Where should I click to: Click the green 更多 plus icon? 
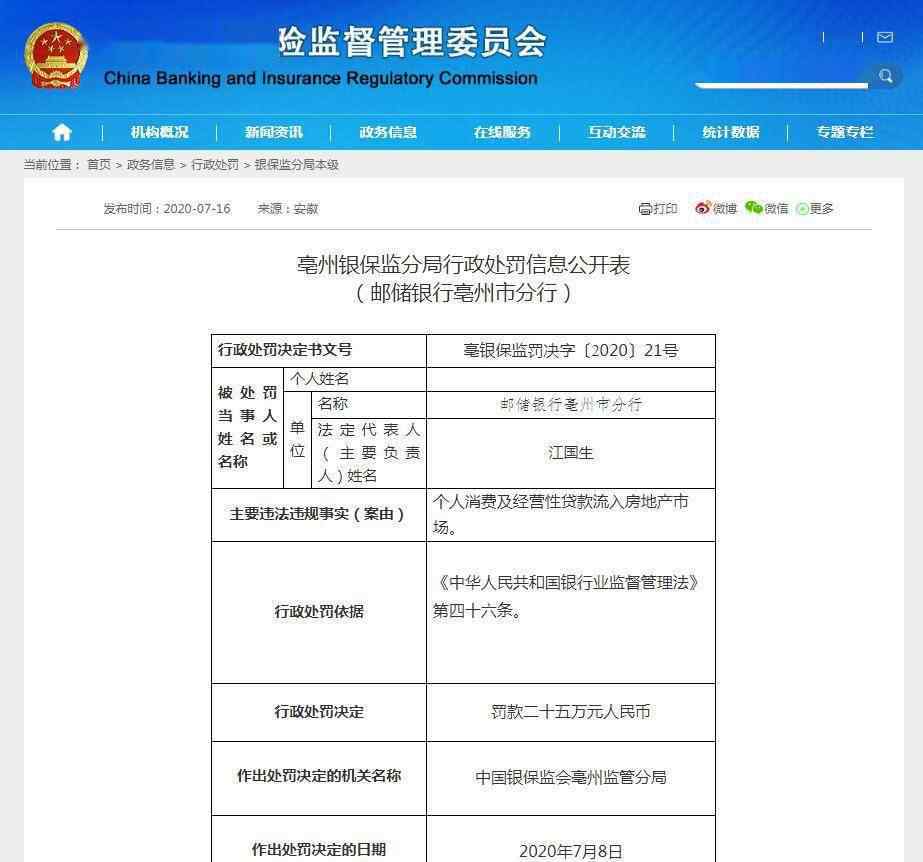[802, 208]
